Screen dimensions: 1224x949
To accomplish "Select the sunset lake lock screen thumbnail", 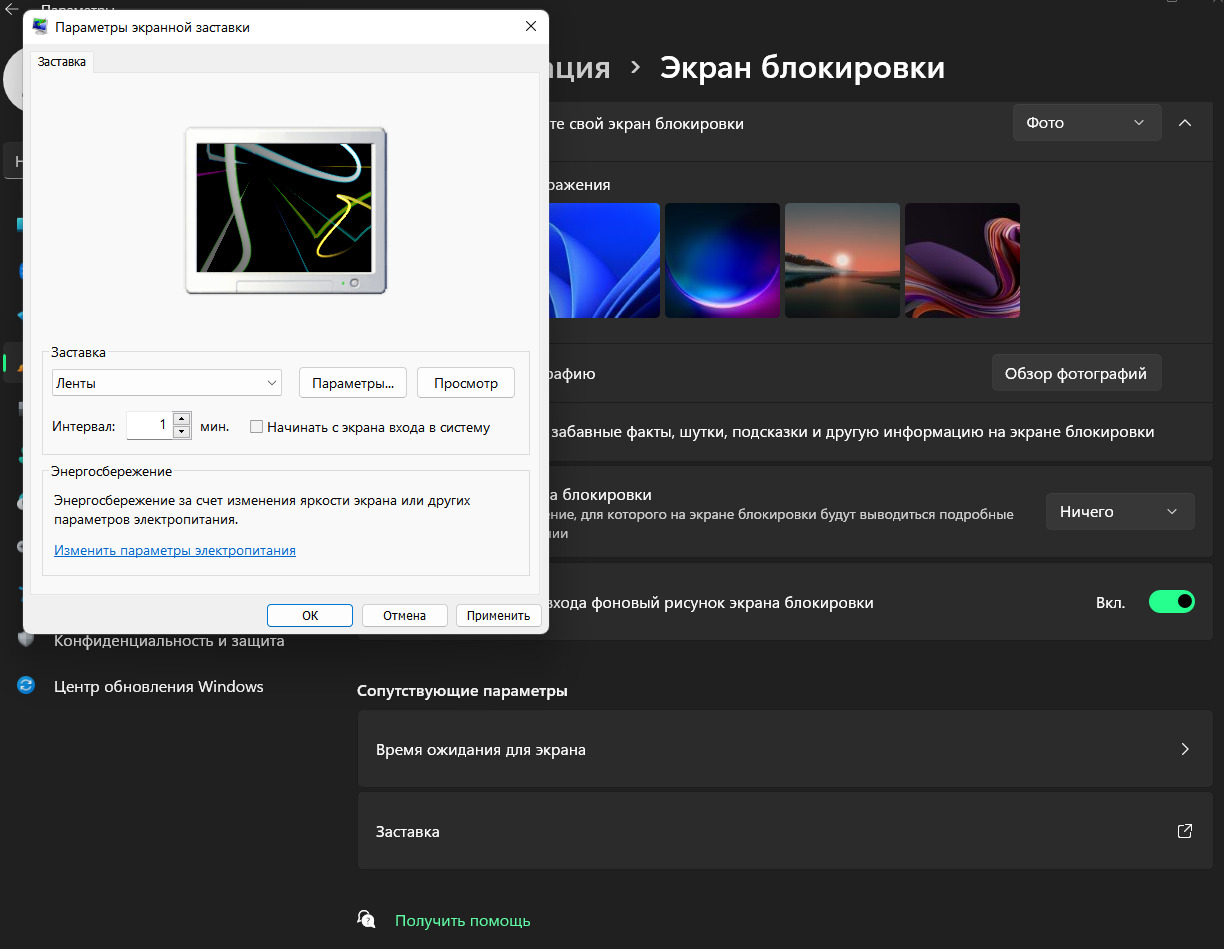I will [x=842, y=261].
